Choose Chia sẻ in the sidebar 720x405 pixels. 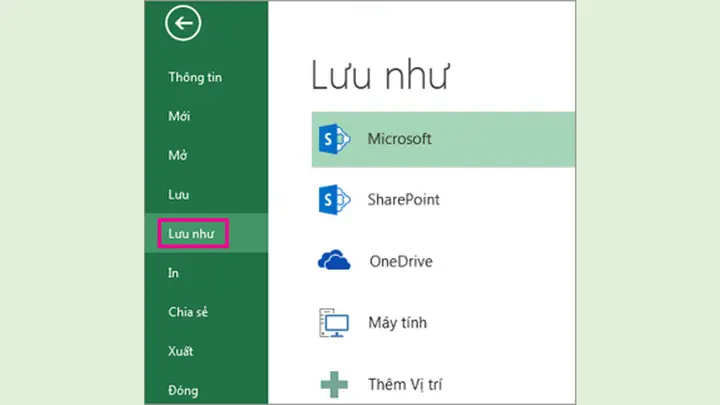coord(188,312)
